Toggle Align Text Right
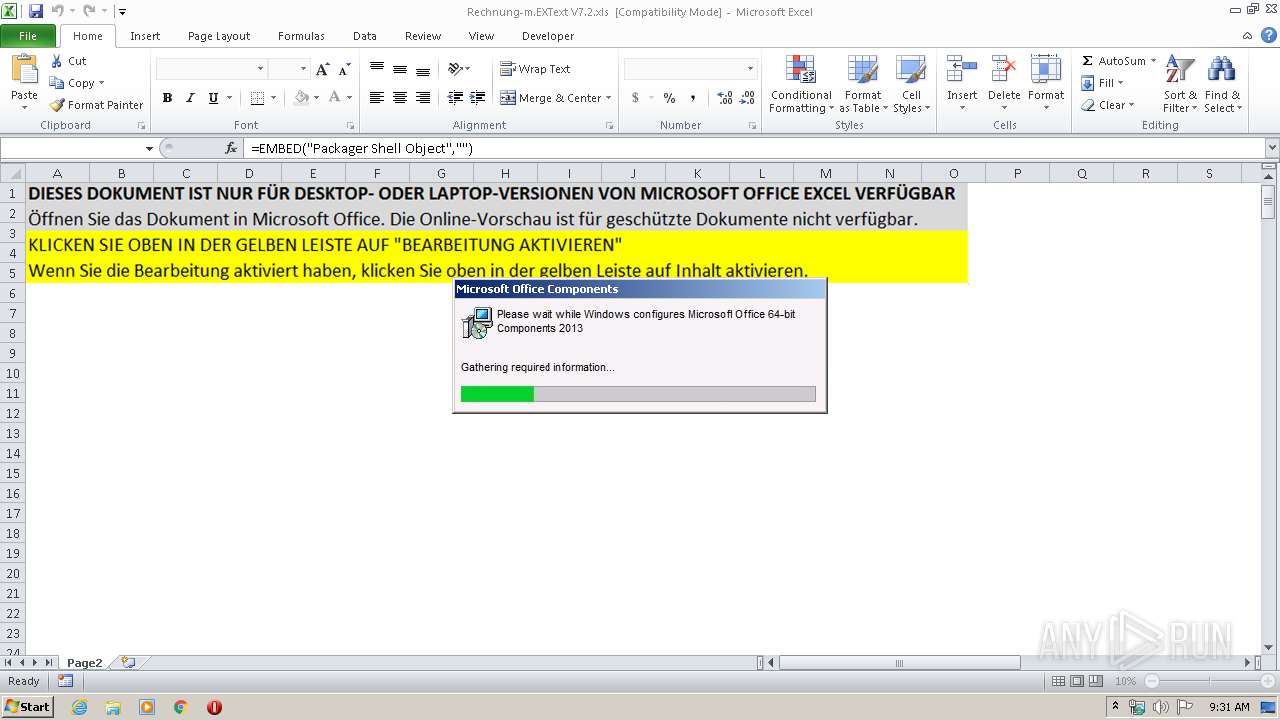The width and height of the screenshot is (1280, 720). coord(423,98)
